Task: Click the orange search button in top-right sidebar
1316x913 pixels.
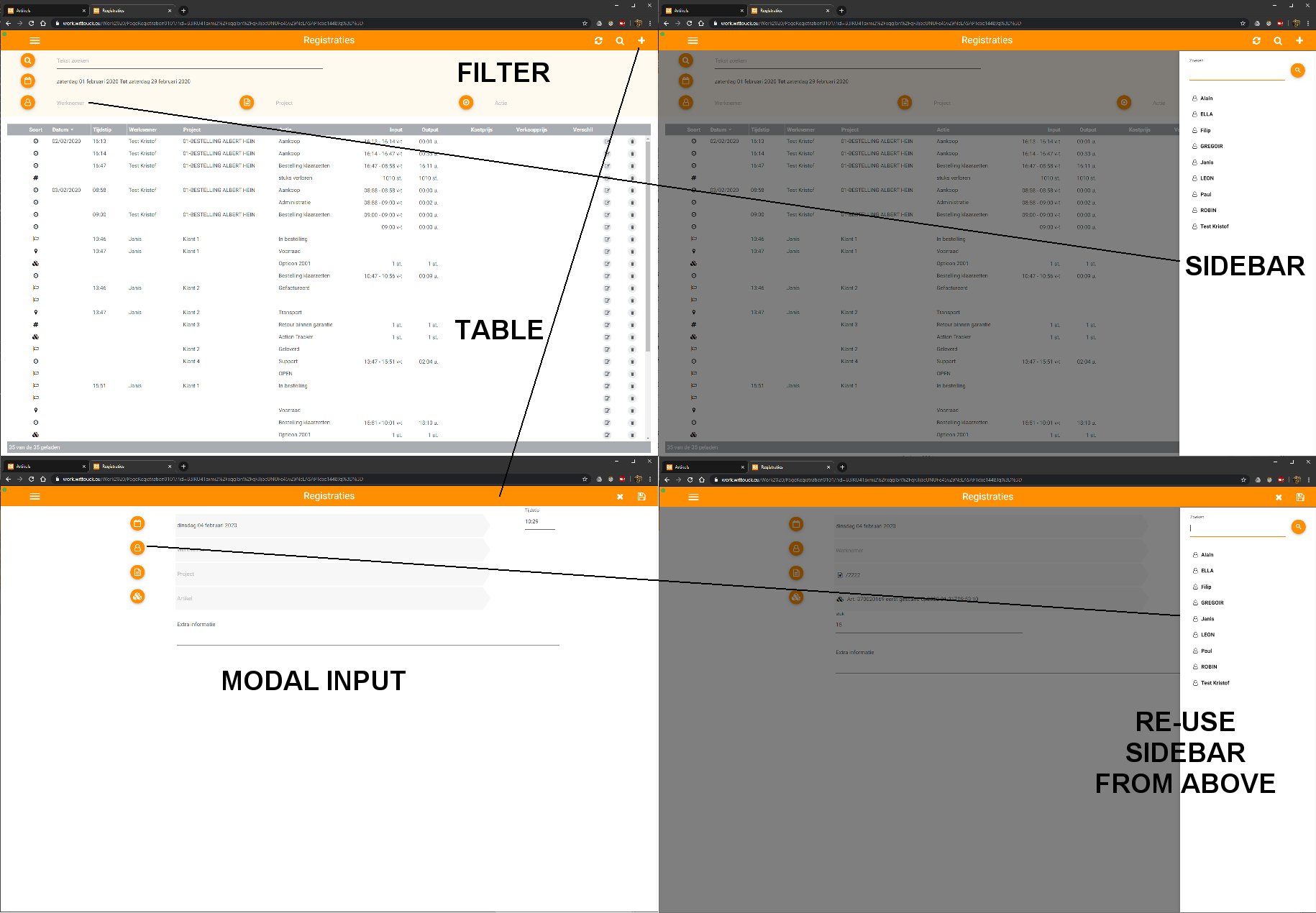Action: 1297,70
